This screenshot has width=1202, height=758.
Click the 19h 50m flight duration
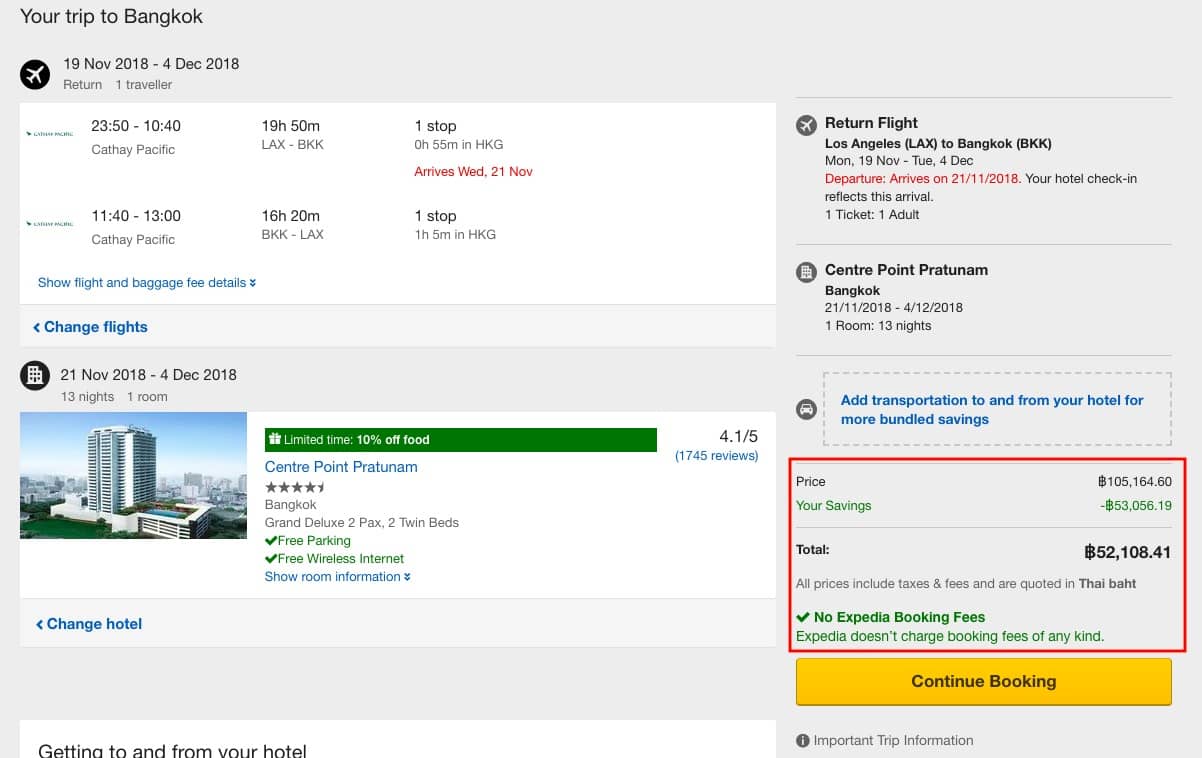(290, 126)
